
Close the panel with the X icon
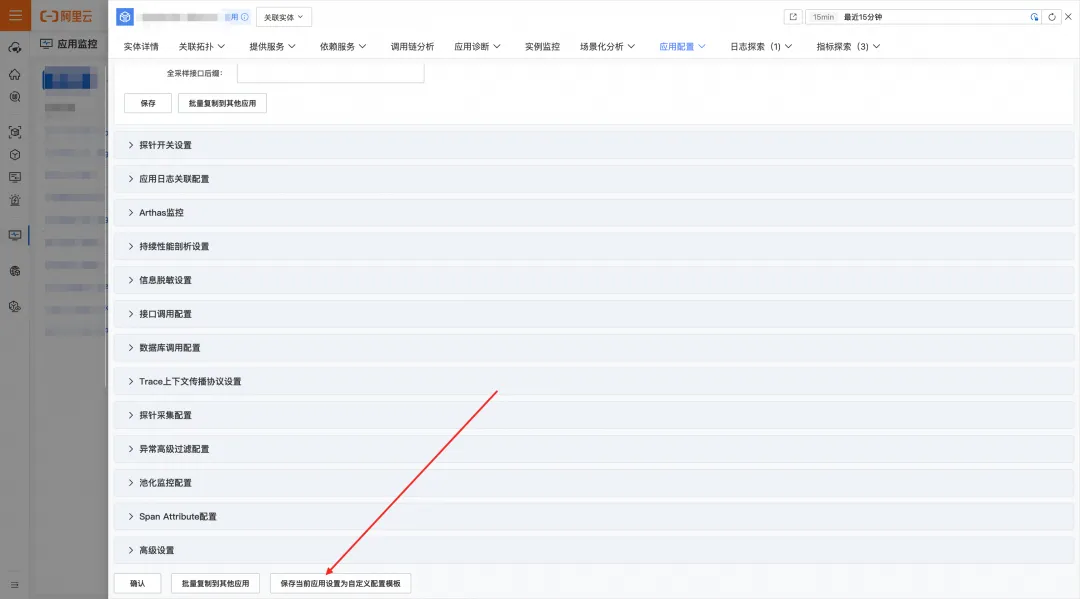(x=1068, y=17)
